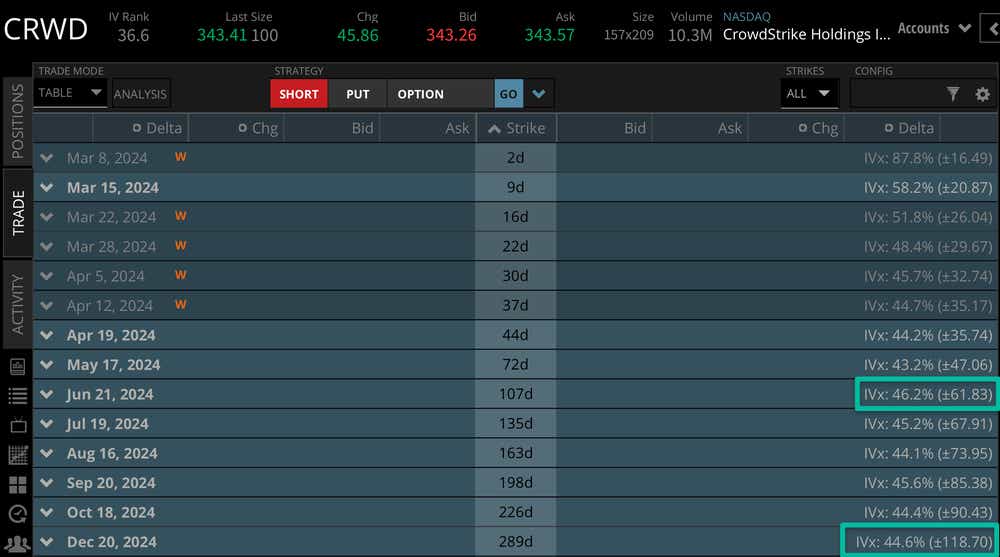The image size is (1000, 557).
Task: Click the Chg value 45.86
Action: pos(358,35)
